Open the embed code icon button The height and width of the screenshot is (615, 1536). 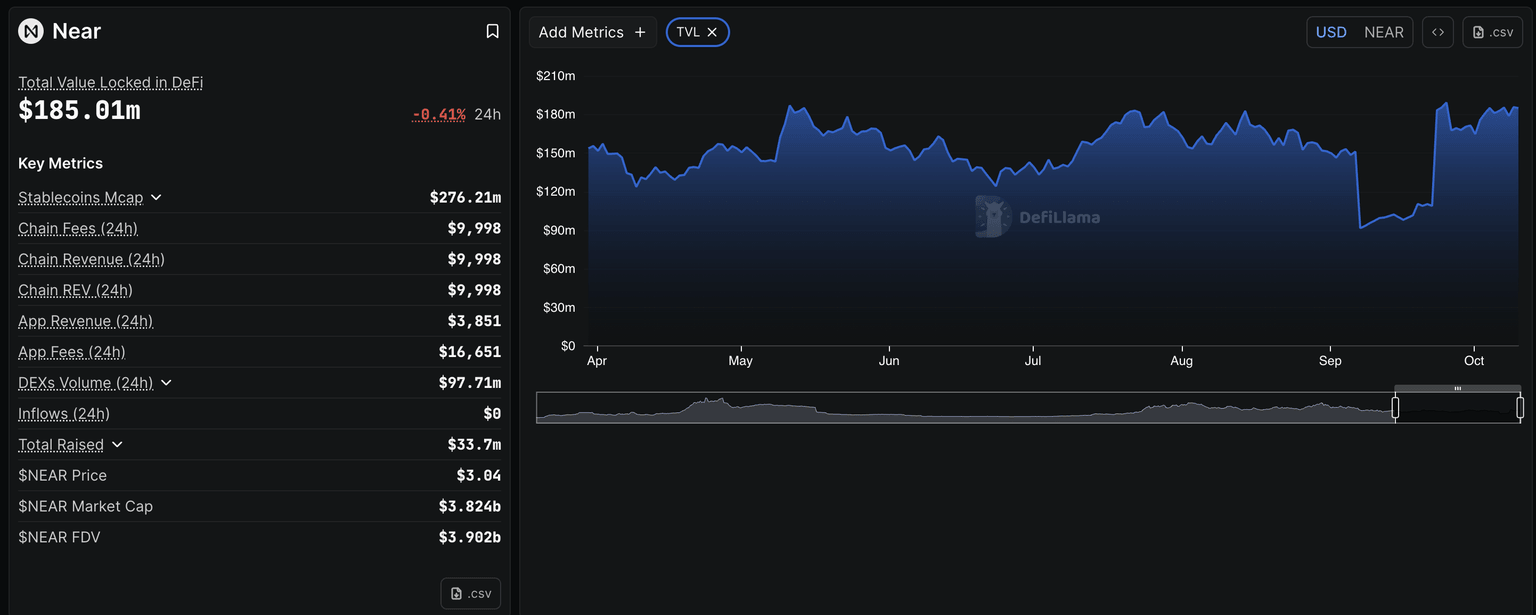click(1438, 32)
